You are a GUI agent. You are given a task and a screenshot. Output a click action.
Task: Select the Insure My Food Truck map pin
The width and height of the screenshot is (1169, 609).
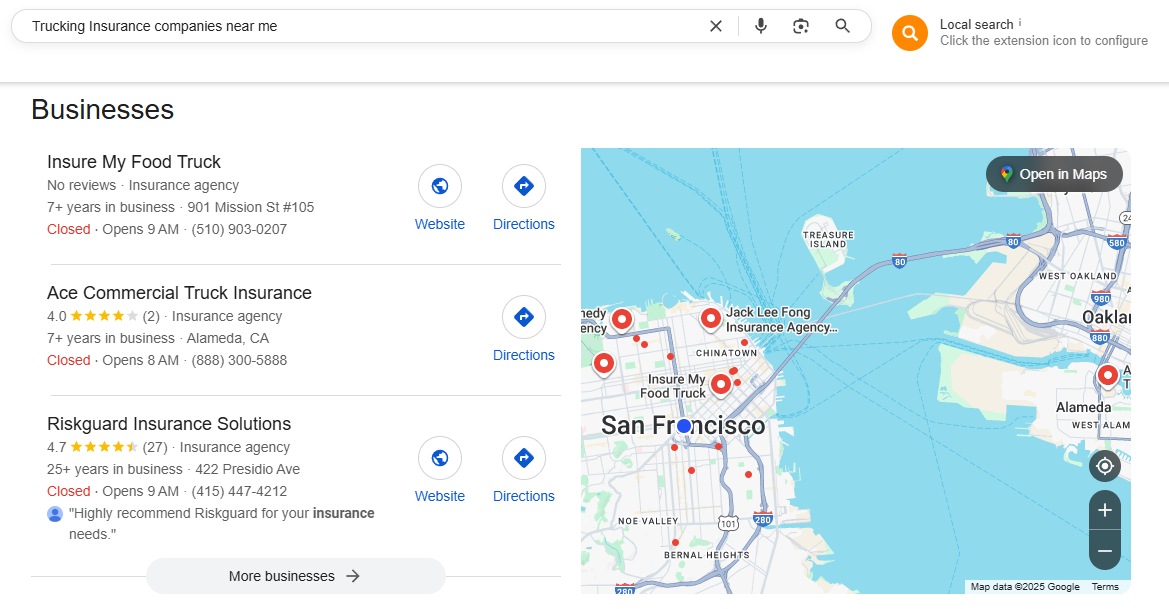pos(720,385)
